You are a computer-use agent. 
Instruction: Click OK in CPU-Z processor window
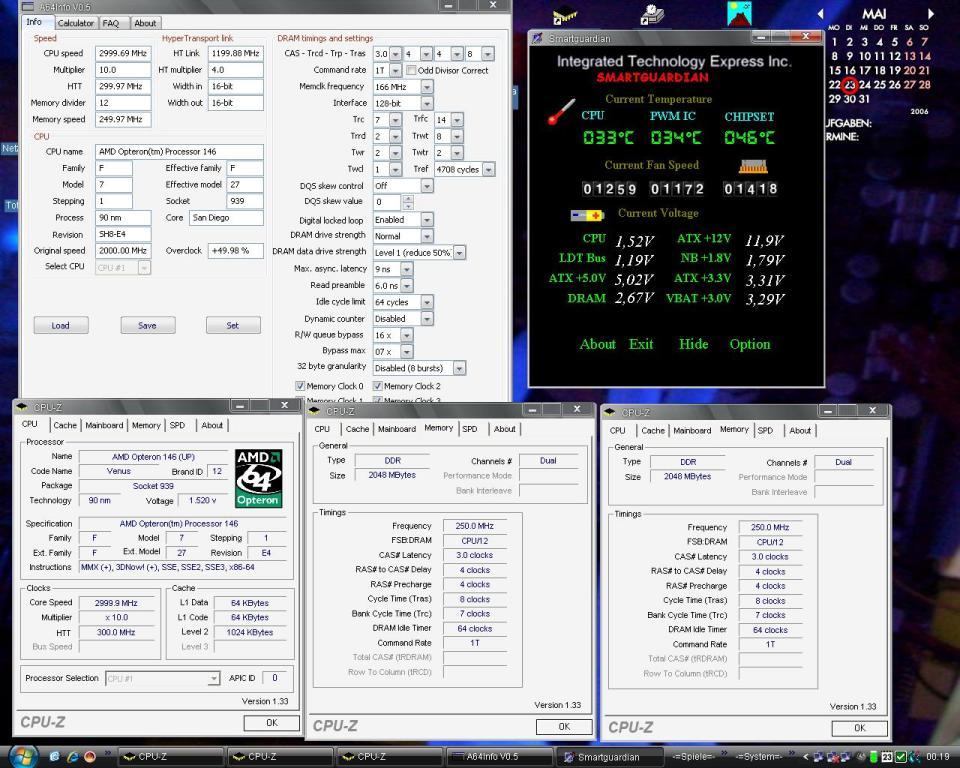pyautogui.click(x=272, y=723)
